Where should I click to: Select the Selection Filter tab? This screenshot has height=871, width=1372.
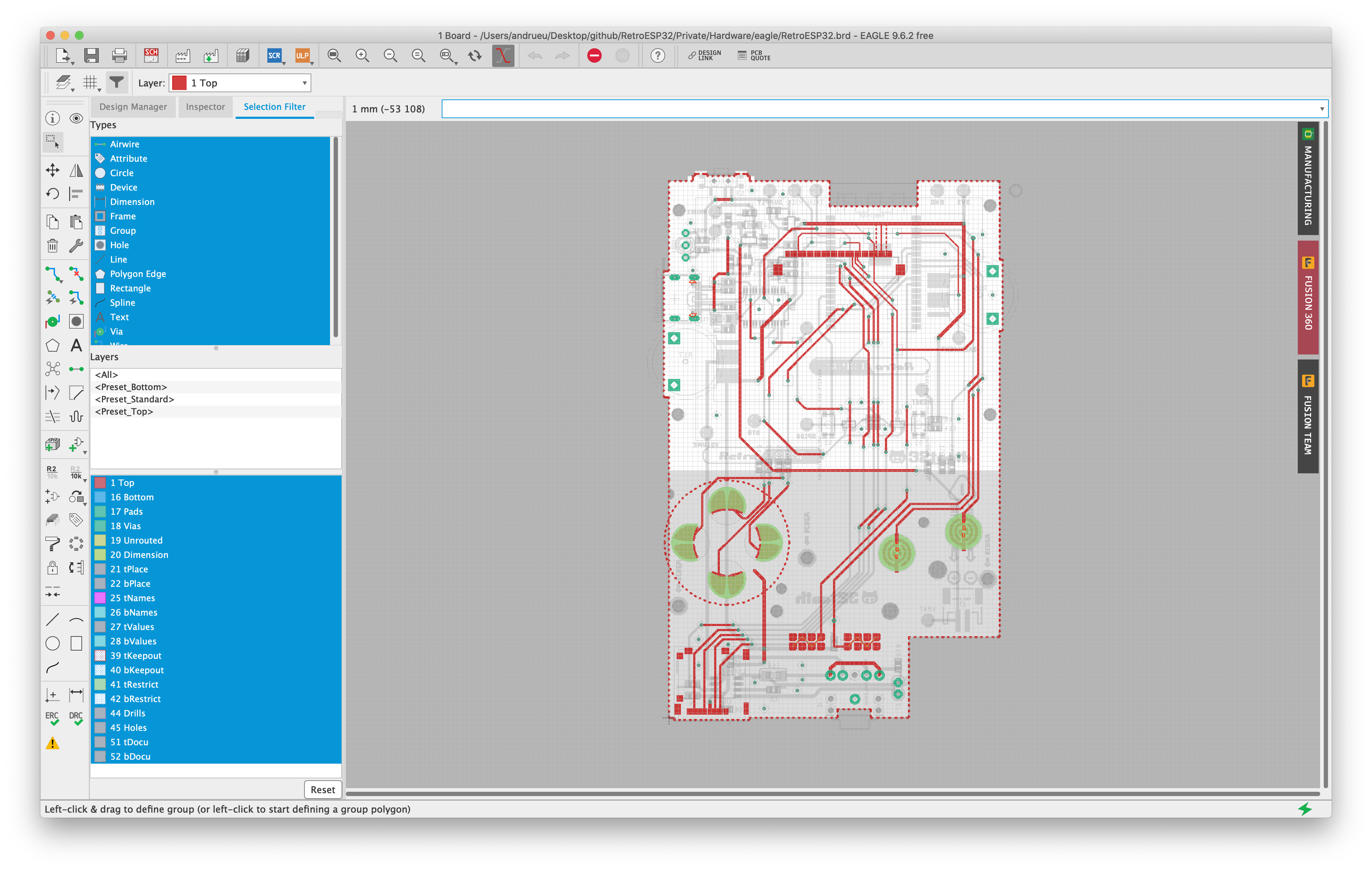coord(275,107)
